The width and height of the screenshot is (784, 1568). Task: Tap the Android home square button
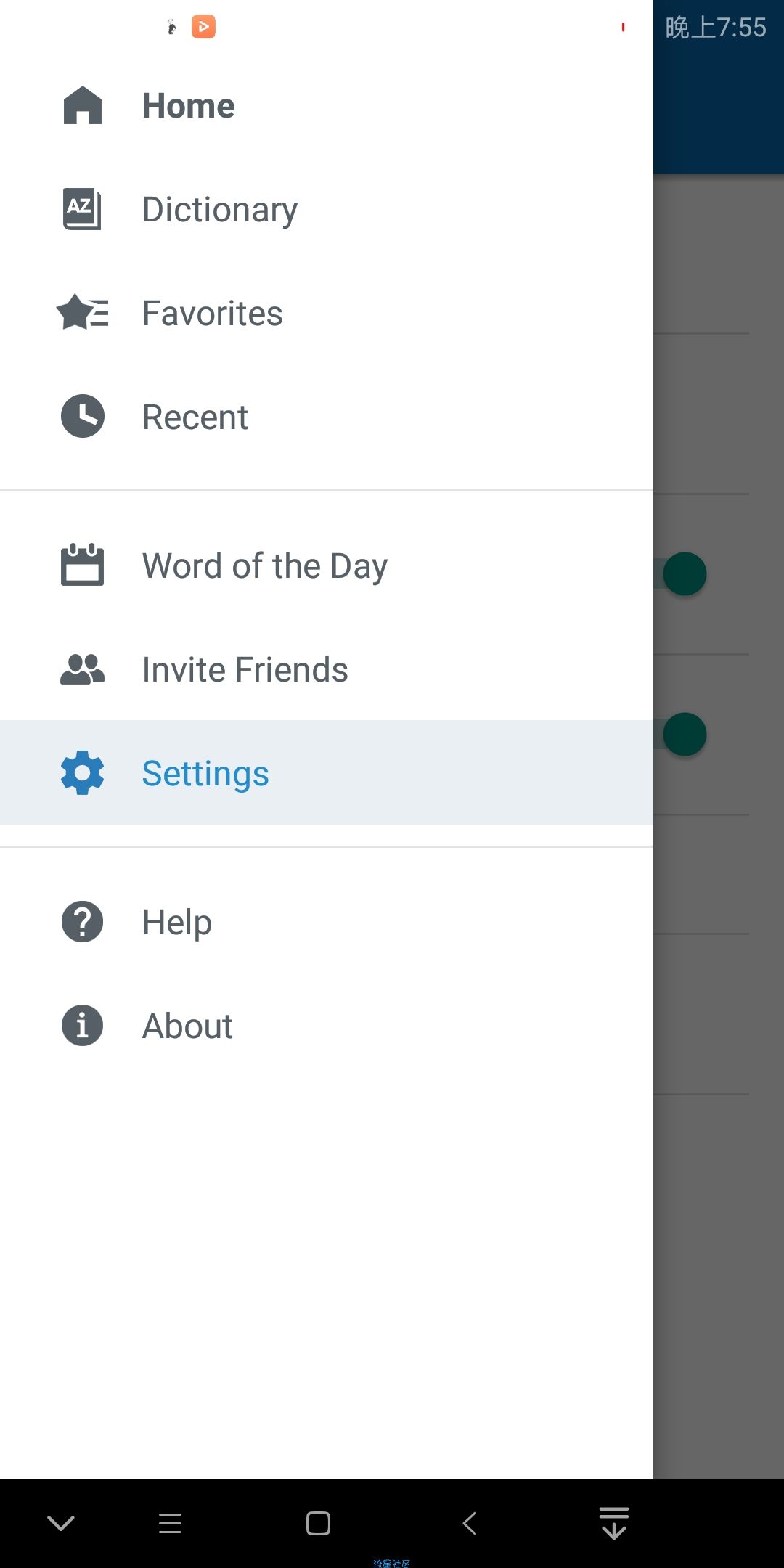click(x=318, y=1523)
